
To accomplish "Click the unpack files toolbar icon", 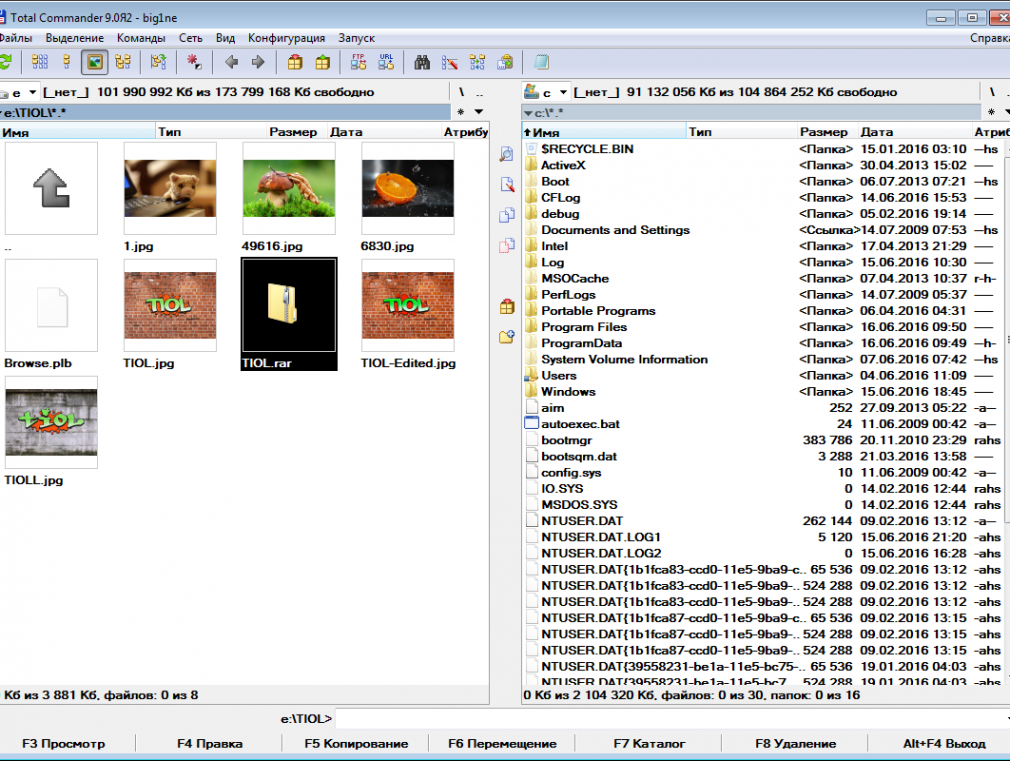I will [322, 62].
